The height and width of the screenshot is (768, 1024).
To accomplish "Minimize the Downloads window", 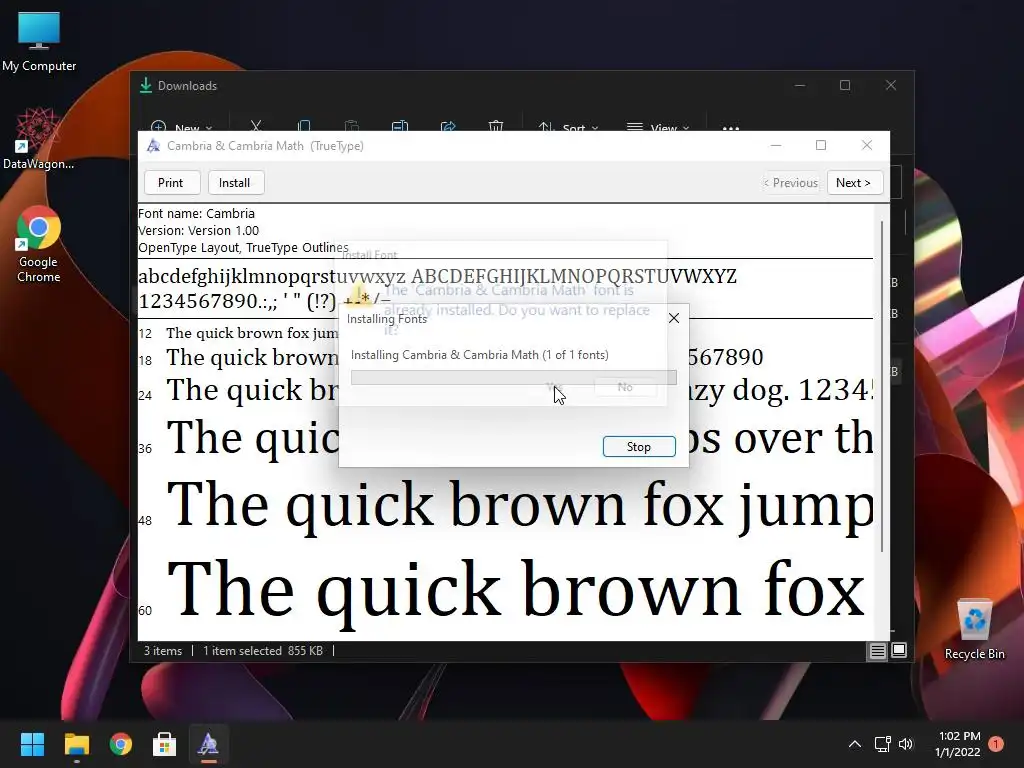I will pyautogui.click(x=799, y=86).
